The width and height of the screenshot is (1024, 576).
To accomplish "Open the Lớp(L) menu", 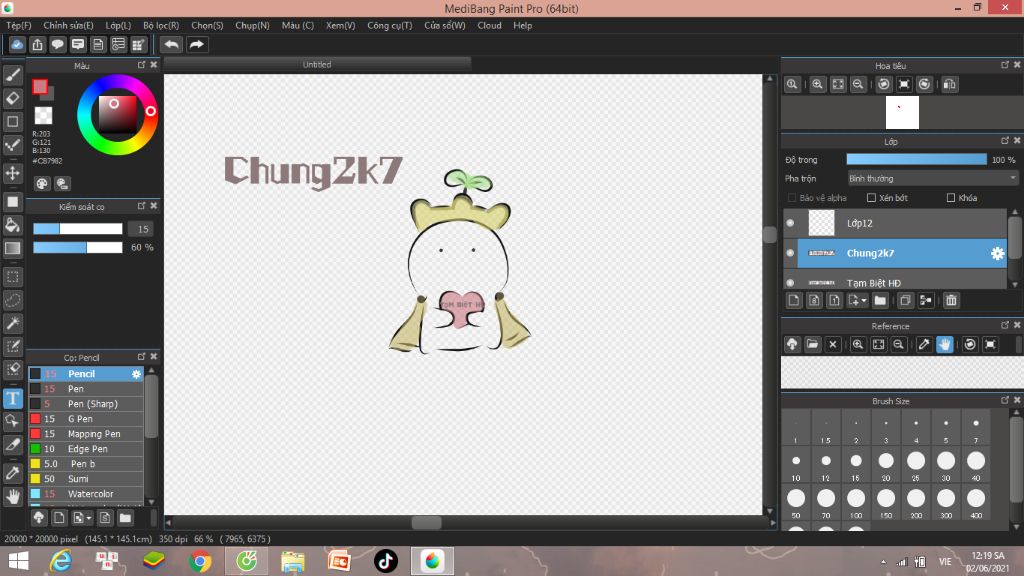I will click(118, 25).
